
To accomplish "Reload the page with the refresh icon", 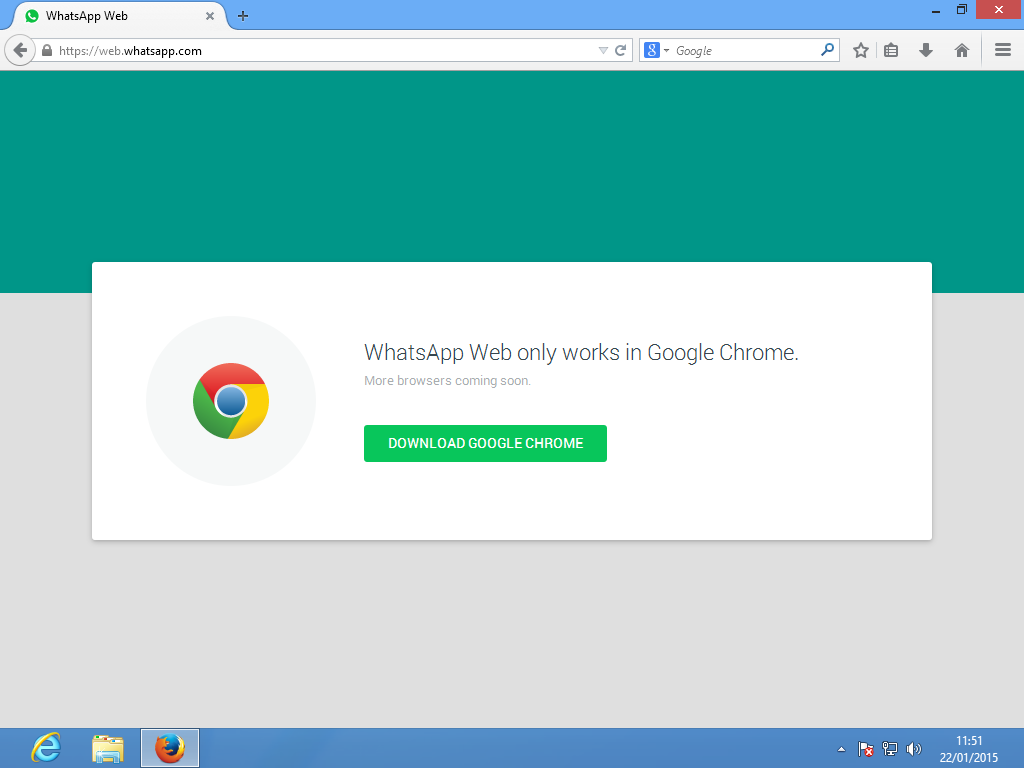I will click(x=621, y=50).
